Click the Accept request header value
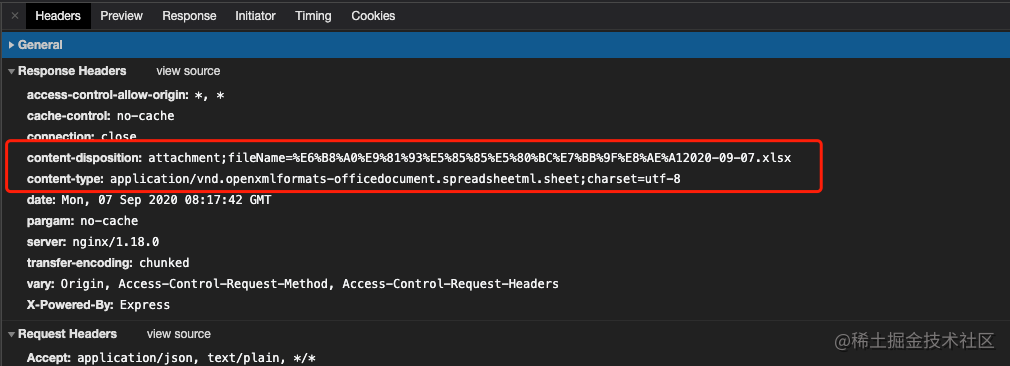1010x366 pixels. (196, 358)
